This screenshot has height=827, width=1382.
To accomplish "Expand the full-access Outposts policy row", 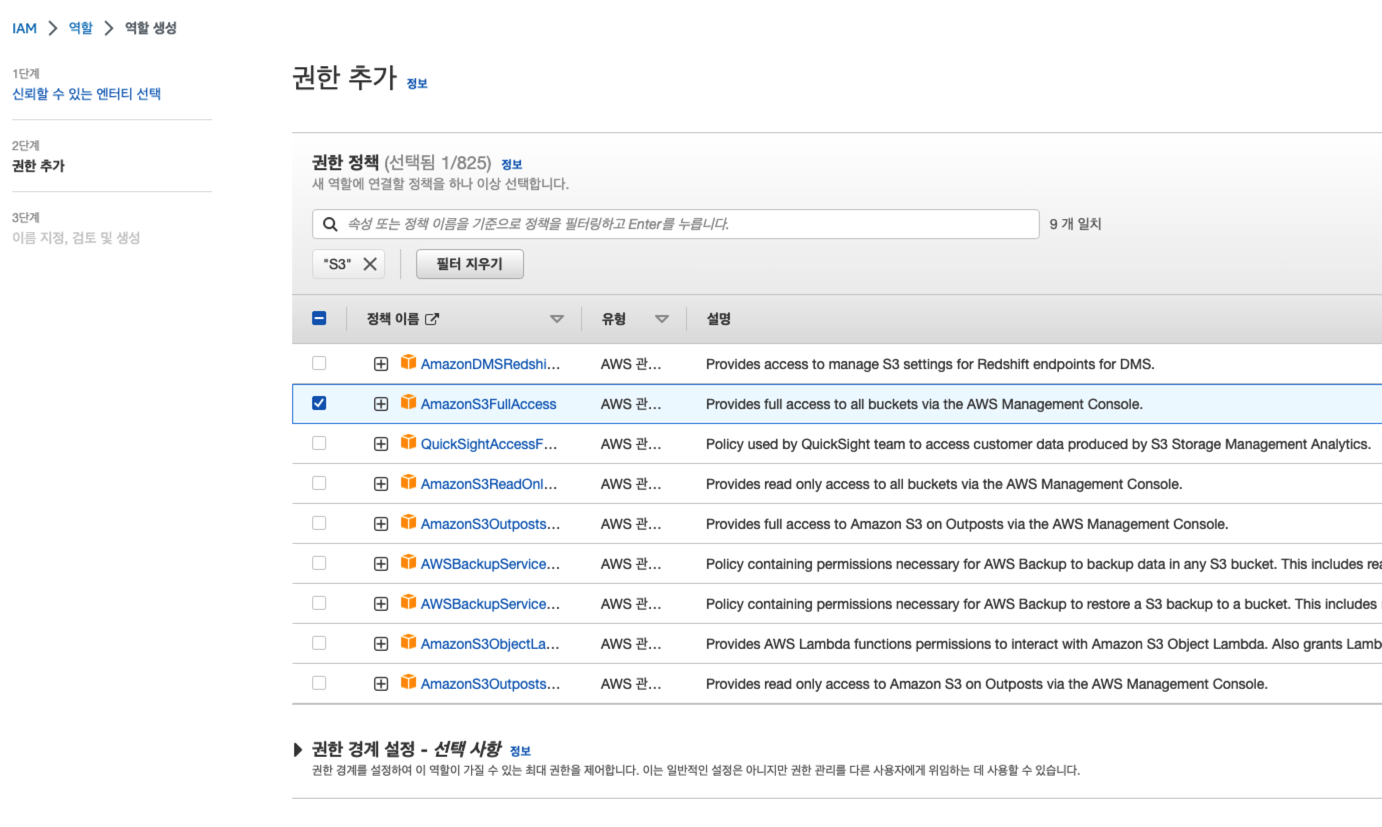I will 381,524.
